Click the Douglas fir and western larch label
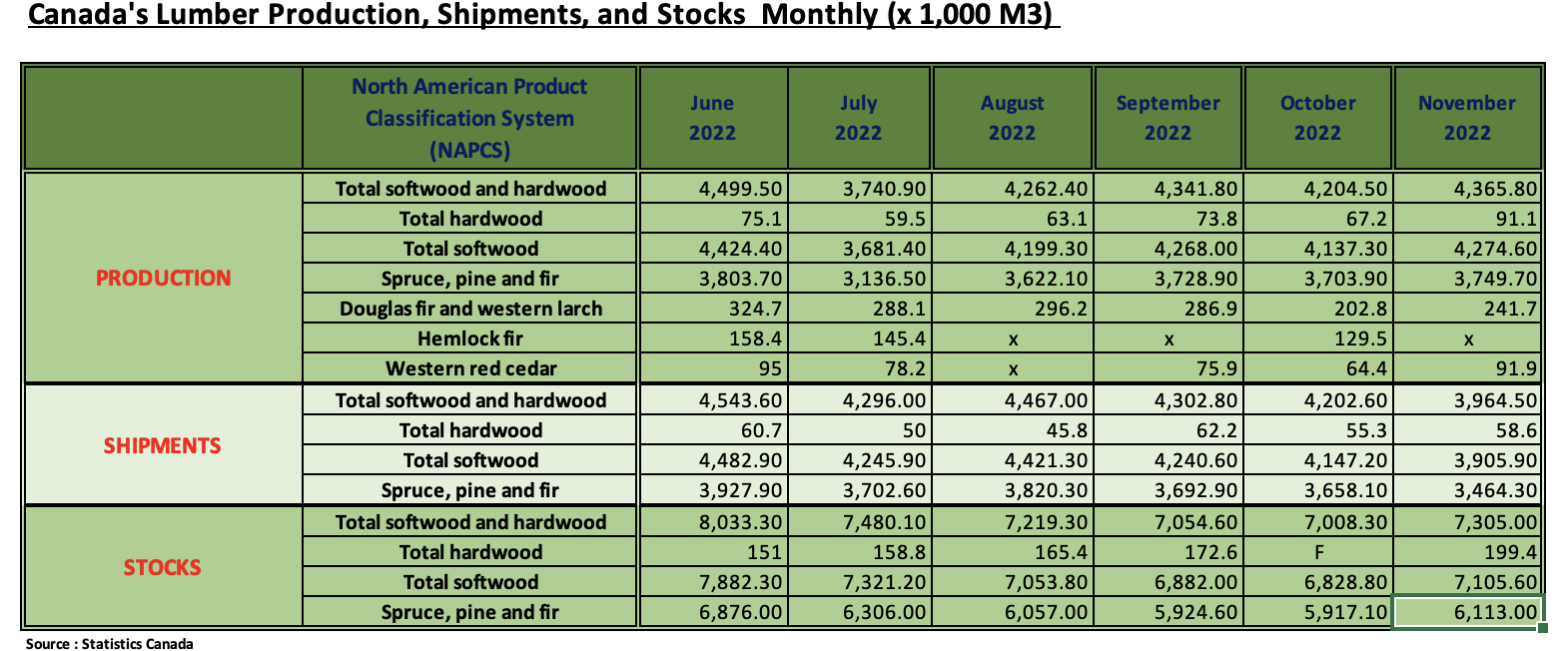Image resolution: width=1568 pixels, height=651 pixels. click(x=470, y=309)
